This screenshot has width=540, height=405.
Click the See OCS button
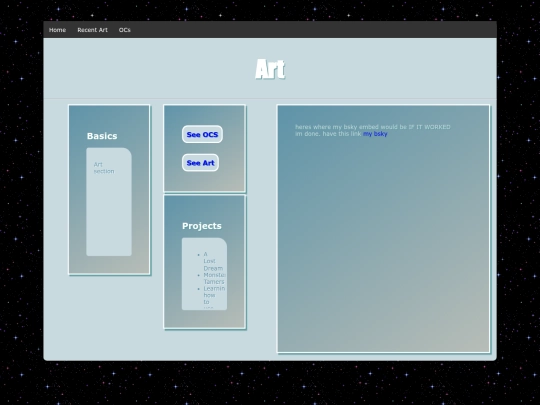pos(202,134)
